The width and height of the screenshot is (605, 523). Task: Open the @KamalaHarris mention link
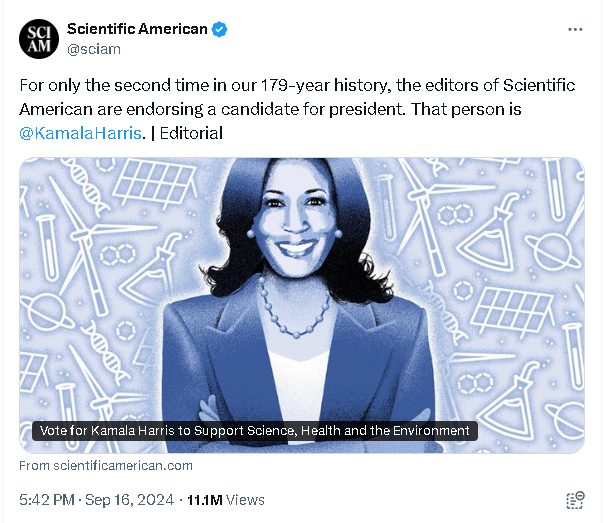coord(81,132)
